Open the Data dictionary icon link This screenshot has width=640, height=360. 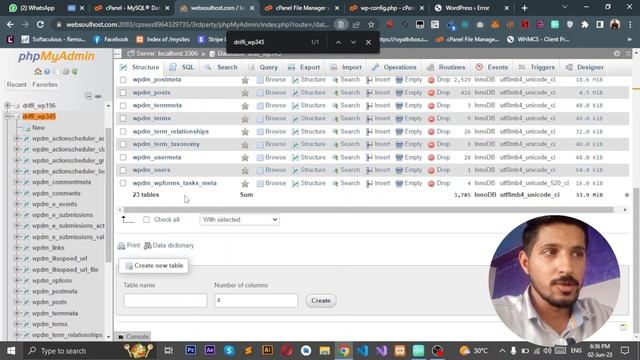click(x=148, y=246)
